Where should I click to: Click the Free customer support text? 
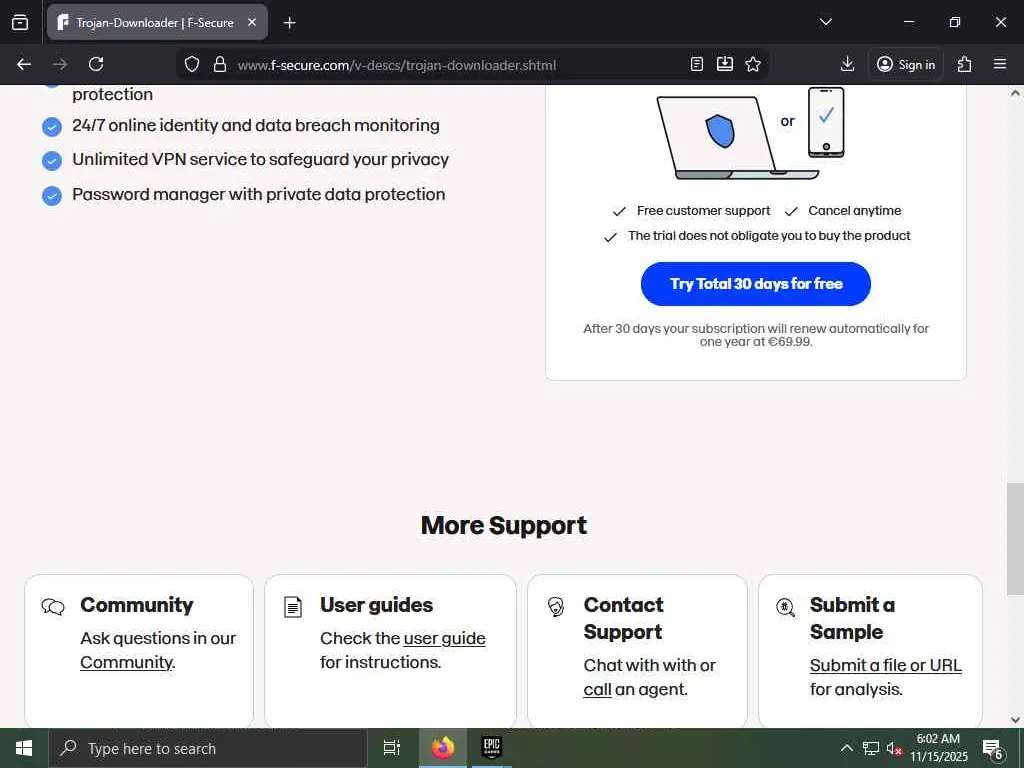703,211
